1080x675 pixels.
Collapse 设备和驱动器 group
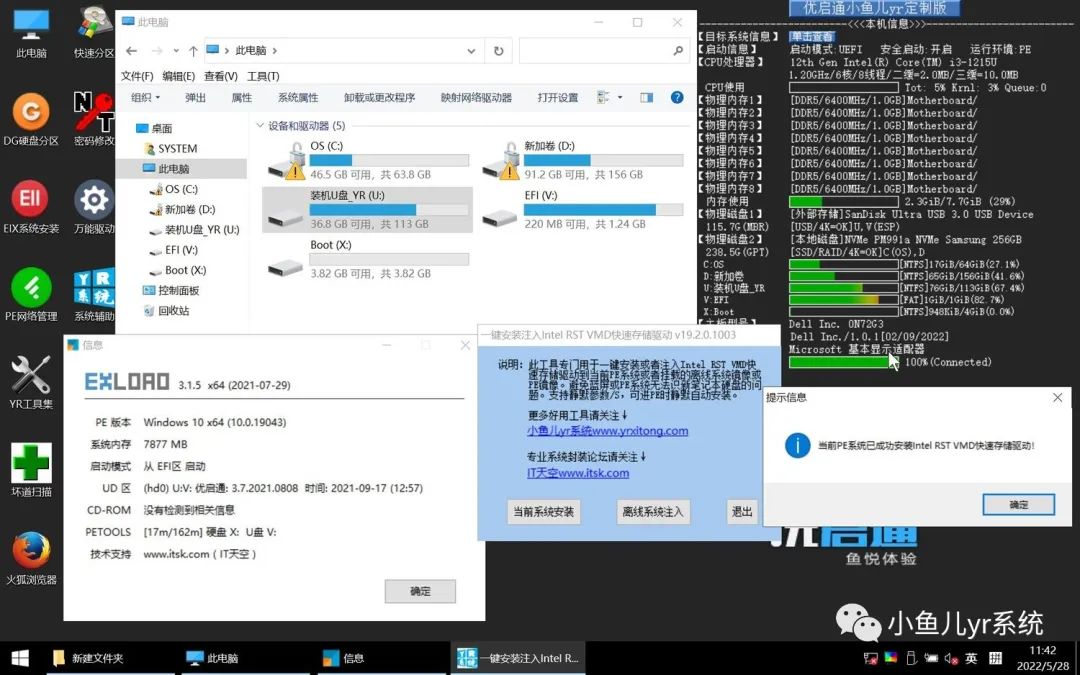260,125
